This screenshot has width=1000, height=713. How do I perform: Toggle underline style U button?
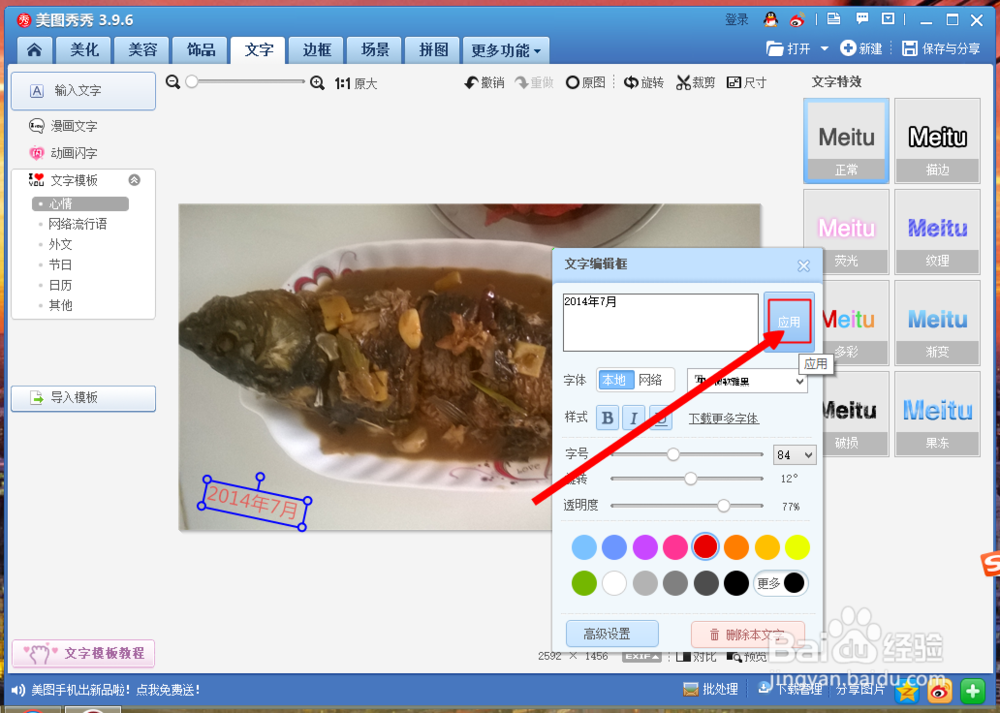(661, 418)
